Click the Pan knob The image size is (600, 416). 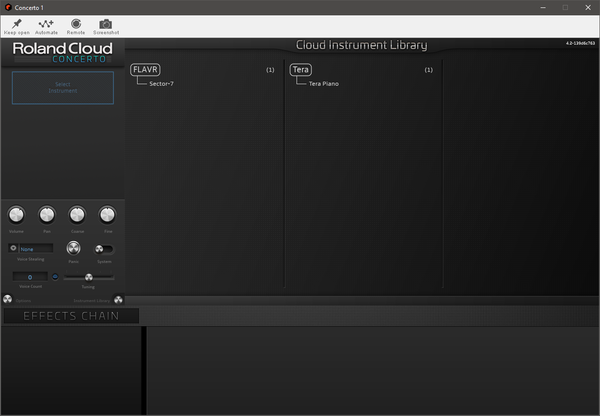pyautogui.click(x=47, y=215)
